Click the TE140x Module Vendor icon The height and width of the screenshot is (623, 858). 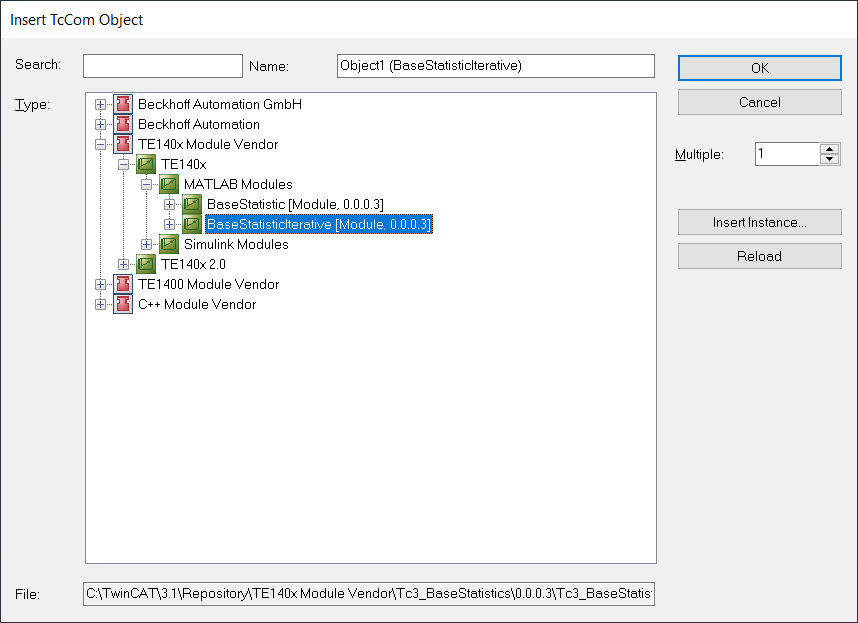(123, 144)
